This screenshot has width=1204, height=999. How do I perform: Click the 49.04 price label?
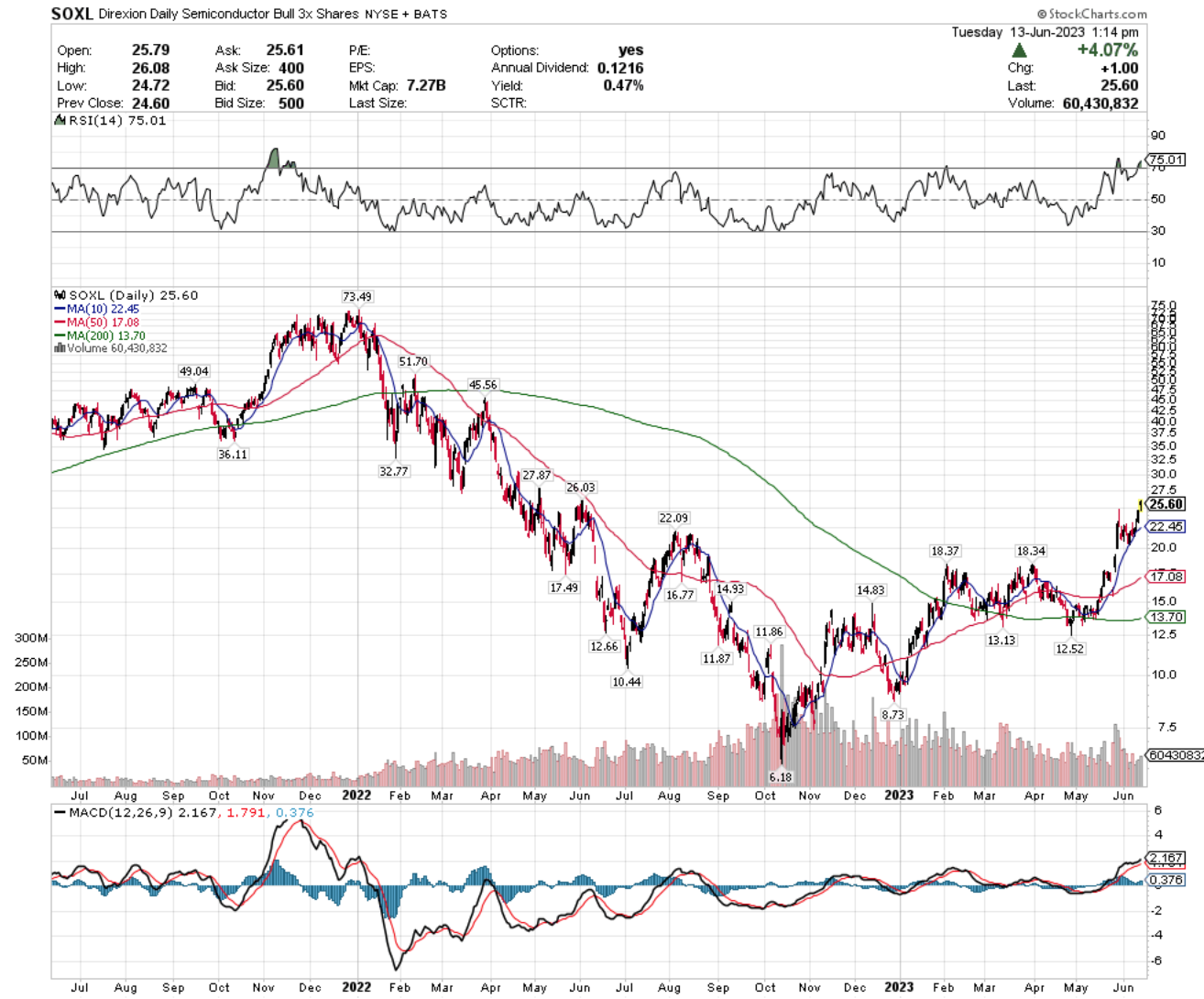point(193,371)
